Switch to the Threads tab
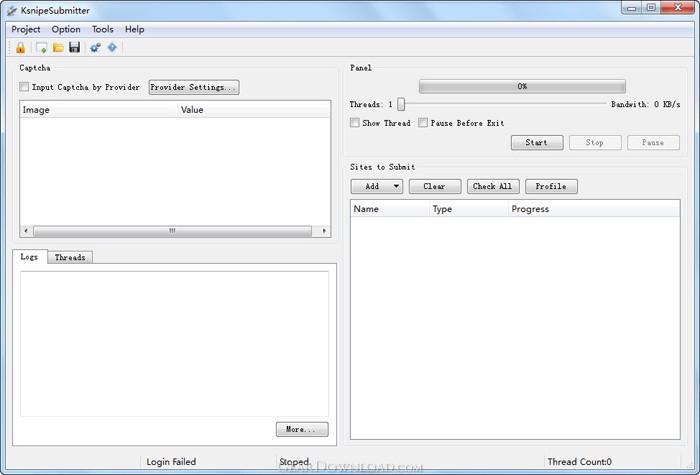 70,257
